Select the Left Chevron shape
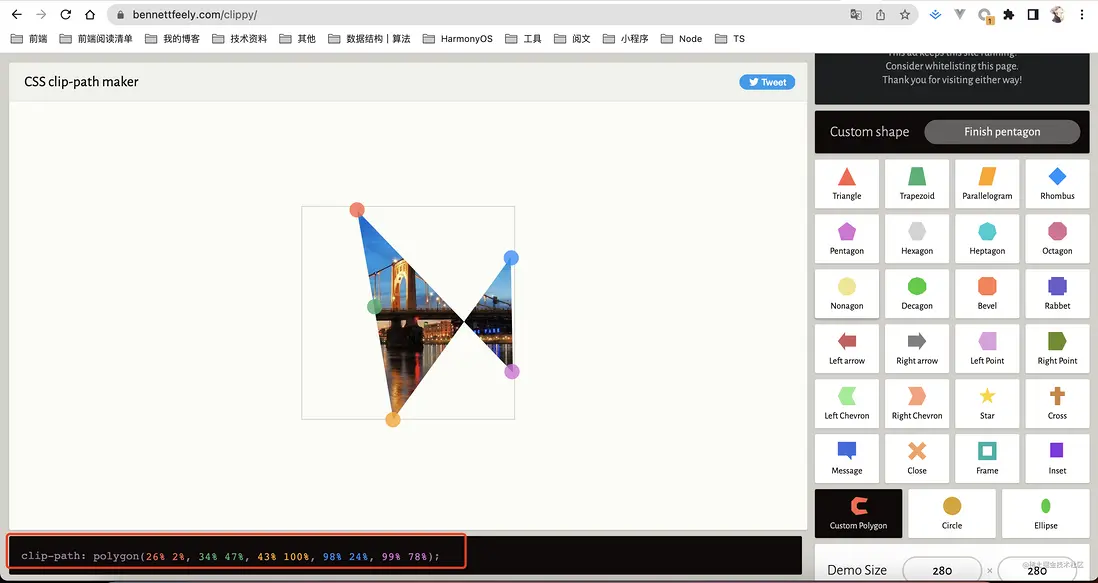The width and height of the screenshot is (1098, 583). (x=847, y=403)
